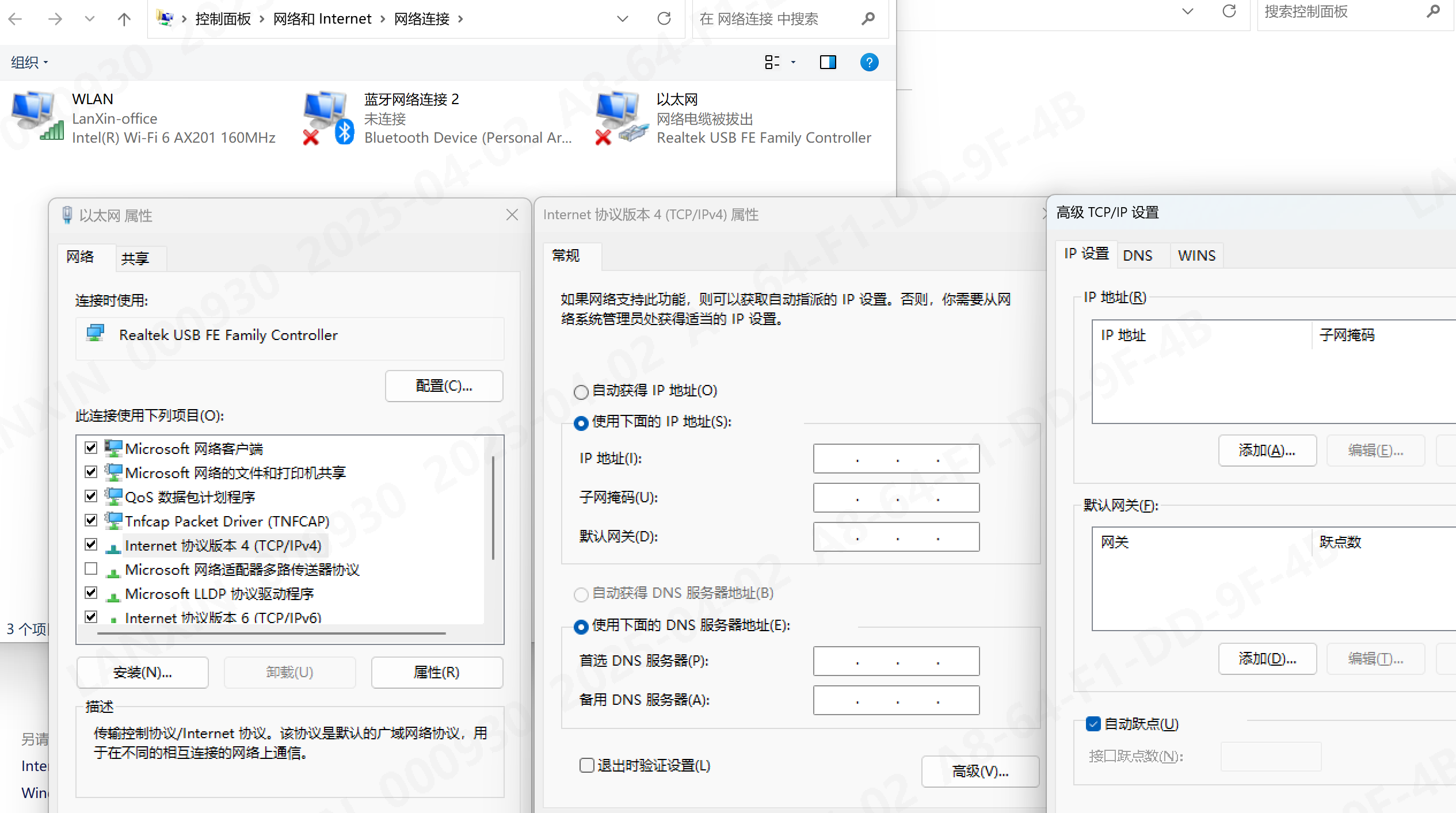Select 使用下面的 IP 地址(S) radio button
Viewport: 1456px width, 813px height.
(x=581, y=423)
